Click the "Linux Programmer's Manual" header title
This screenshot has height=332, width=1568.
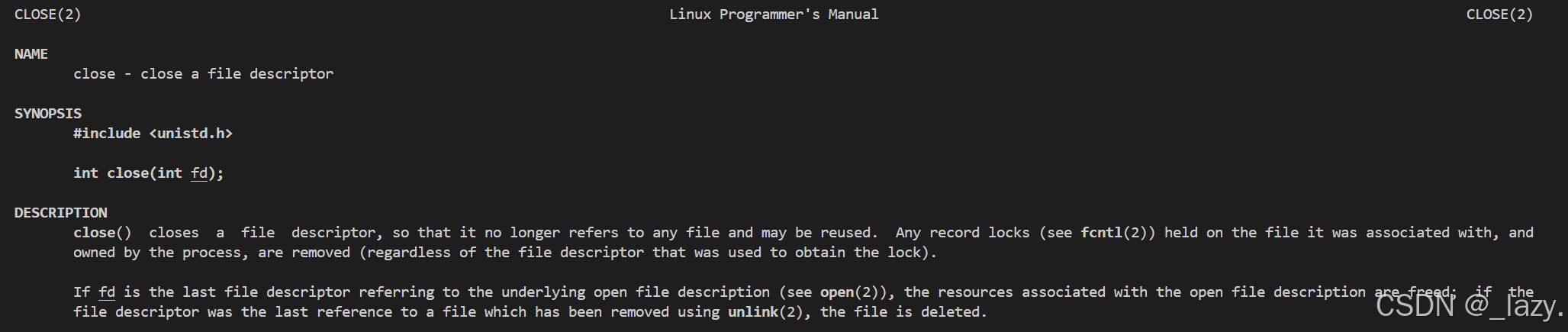point(774,15)
